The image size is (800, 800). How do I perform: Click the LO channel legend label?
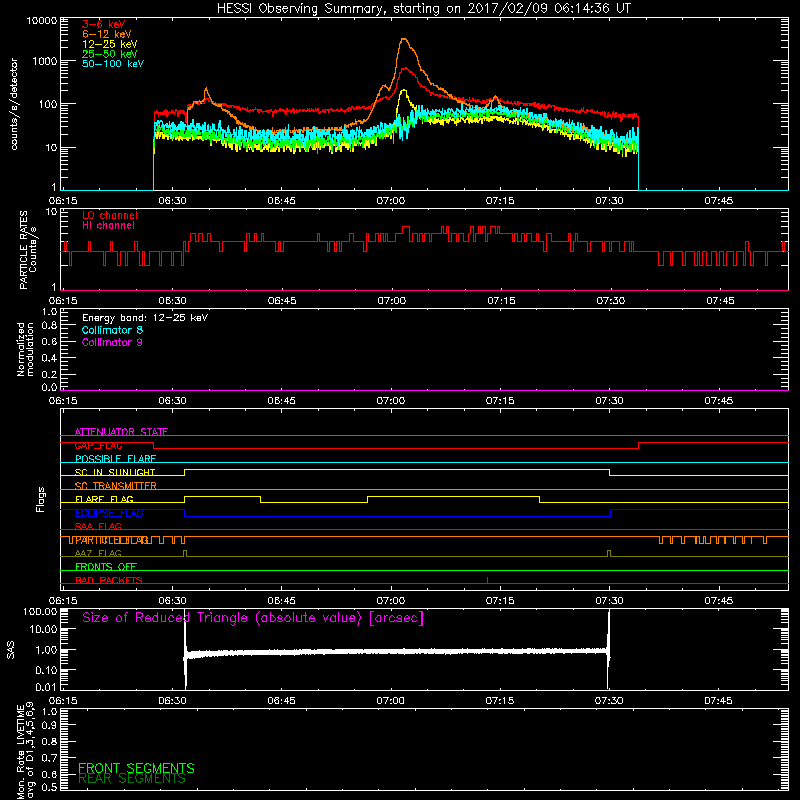pos(110,215)
